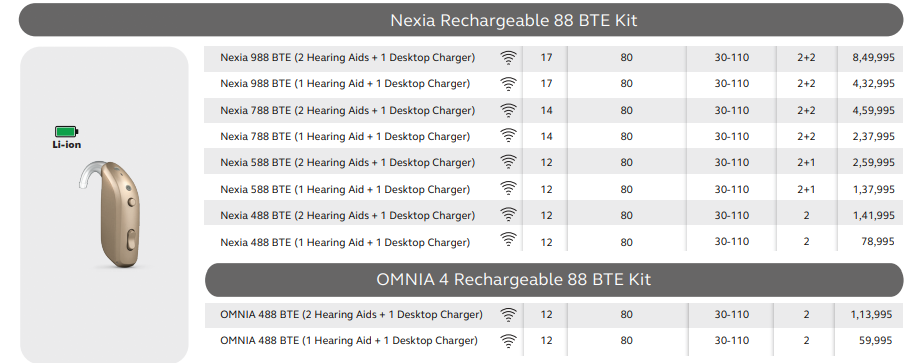Viewport: 922px width, 363px height.
Task: Click Nexia 788 BTE (1 Hearing Aid) product name
Action: [x=345, y=136]
